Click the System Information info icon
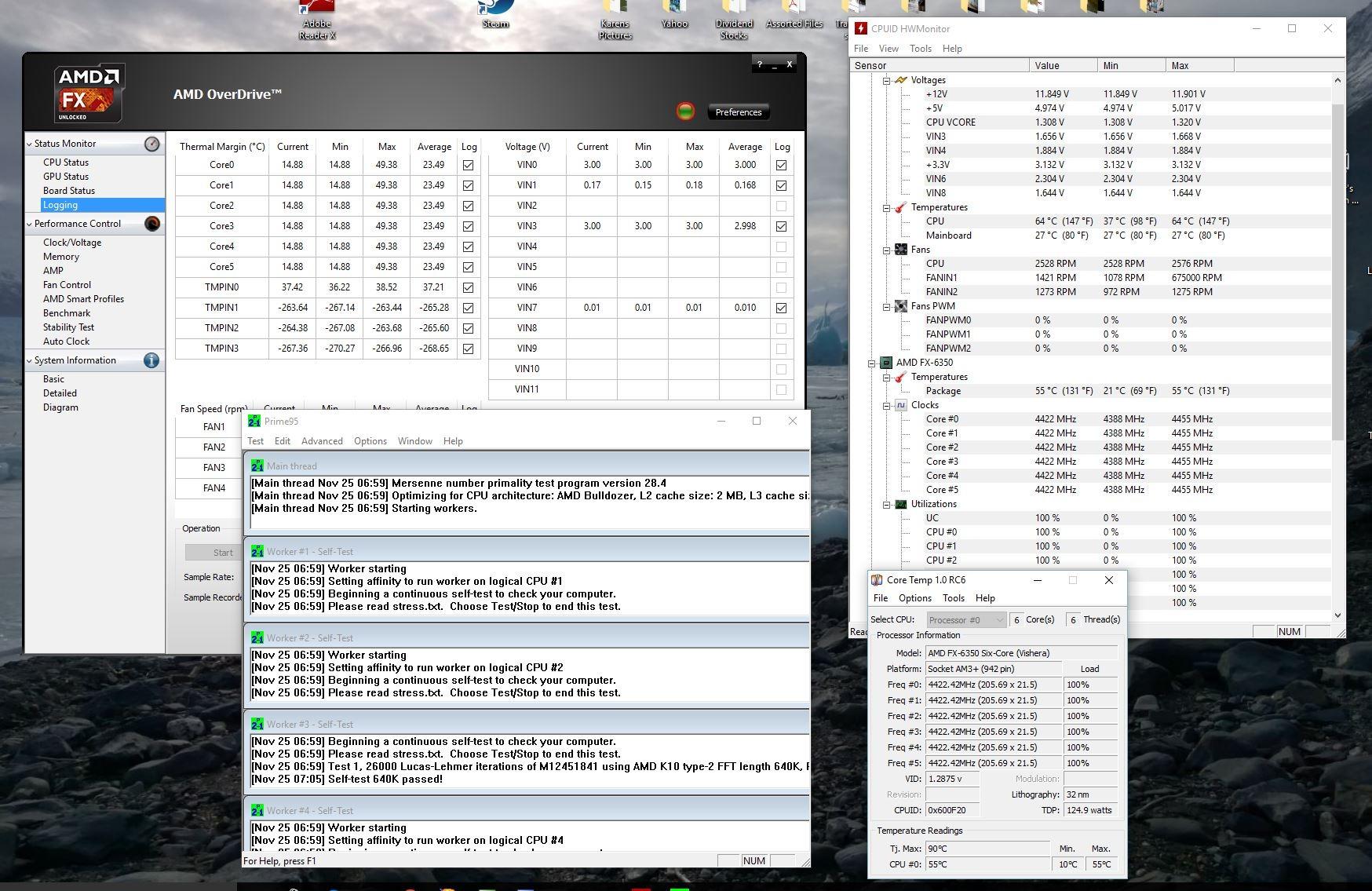 151,360
